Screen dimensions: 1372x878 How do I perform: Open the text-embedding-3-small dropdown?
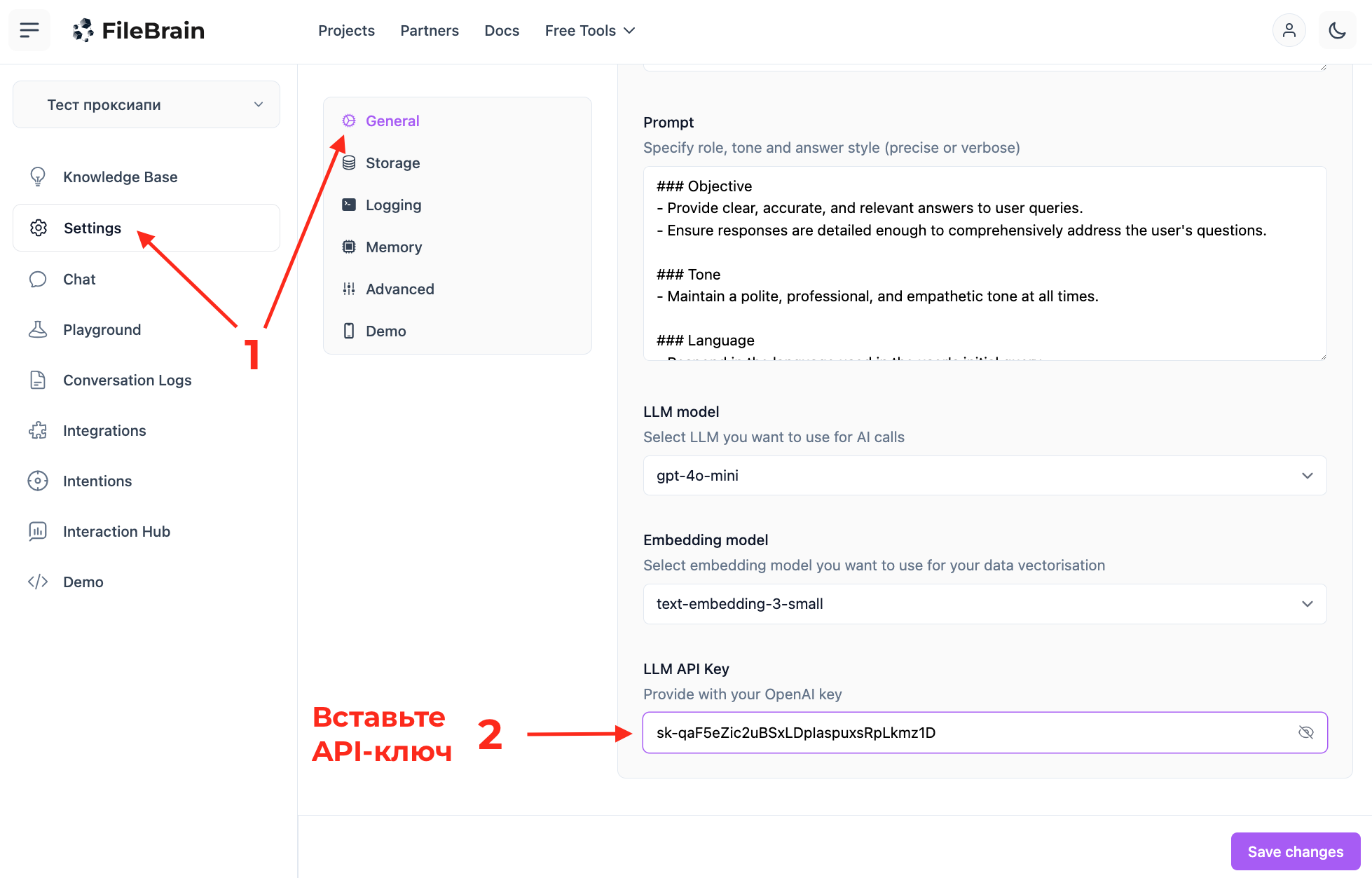click(985, 603)
